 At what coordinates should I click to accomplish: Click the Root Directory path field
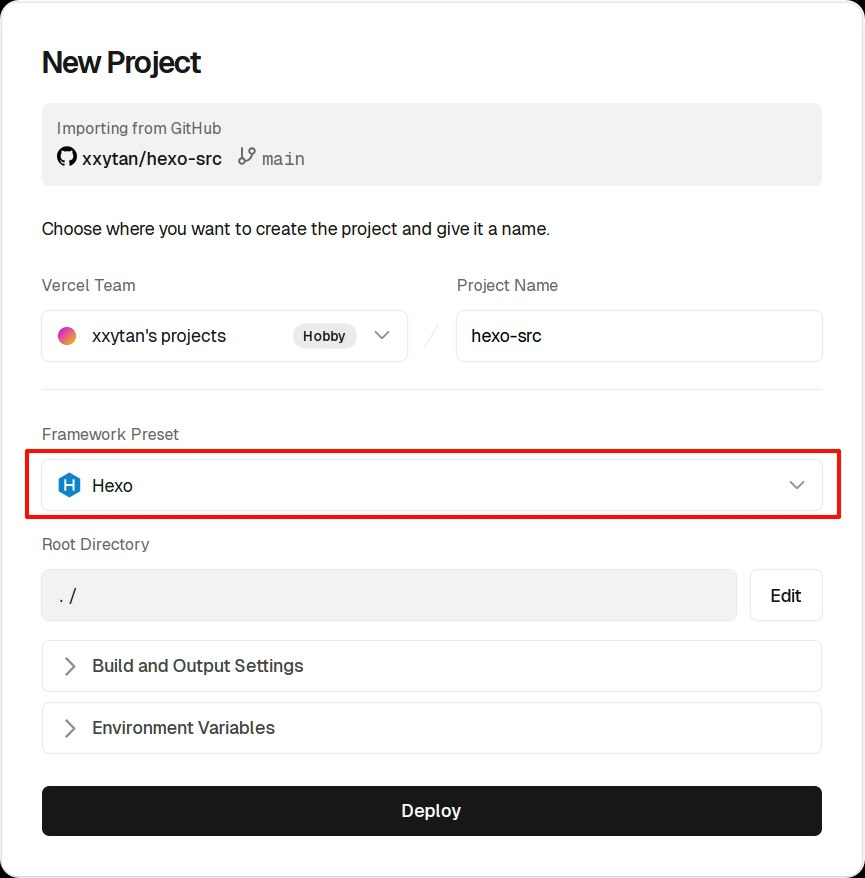click(389, 596)
